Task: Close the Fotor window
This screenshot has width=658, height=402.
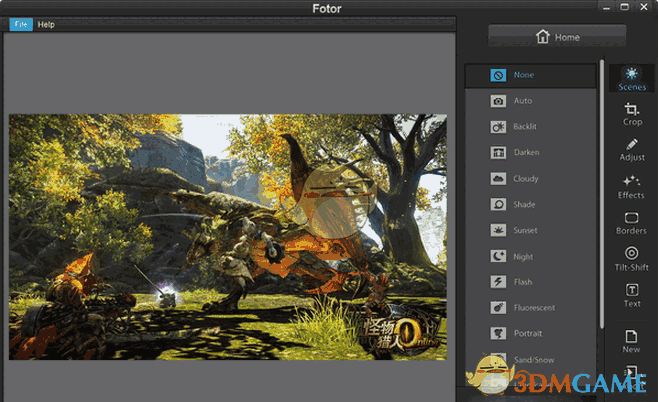Action: point(644,7)
